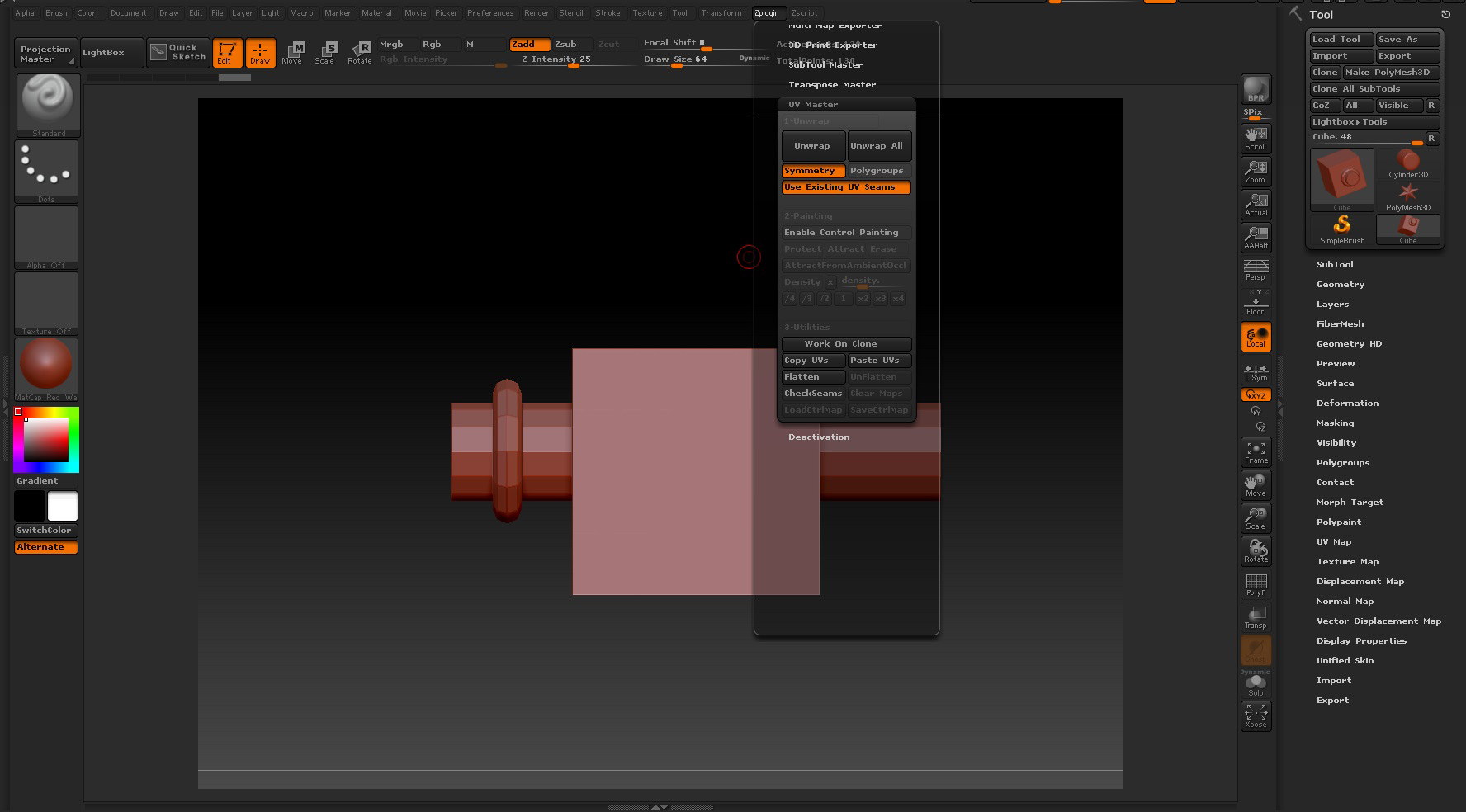Select the Persp perspective icon
1466x812 pixels.
click(1256, 270)
